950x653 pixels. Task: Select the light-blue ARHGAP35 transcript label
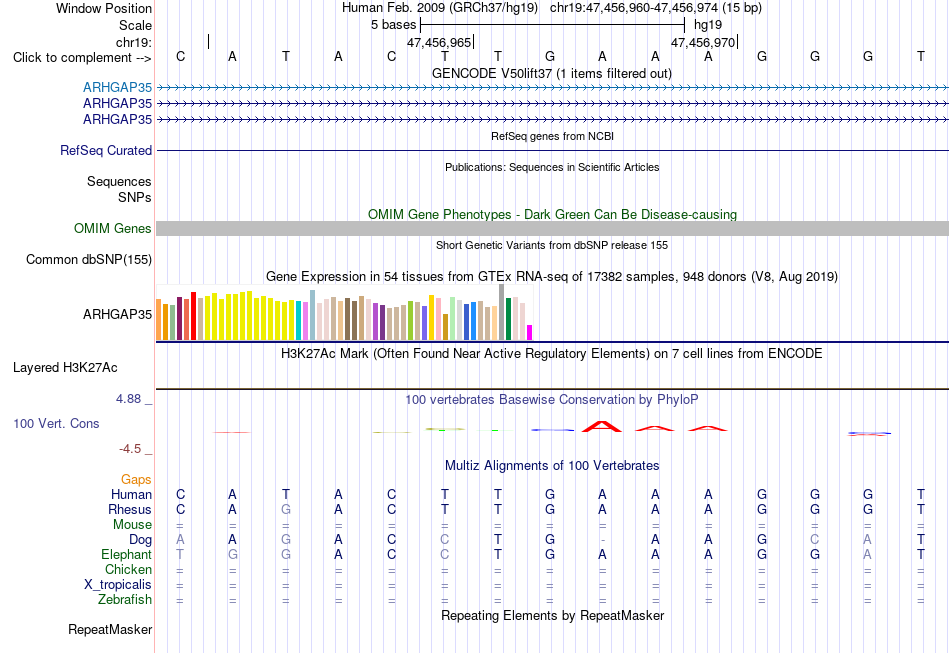pos(118,87)
